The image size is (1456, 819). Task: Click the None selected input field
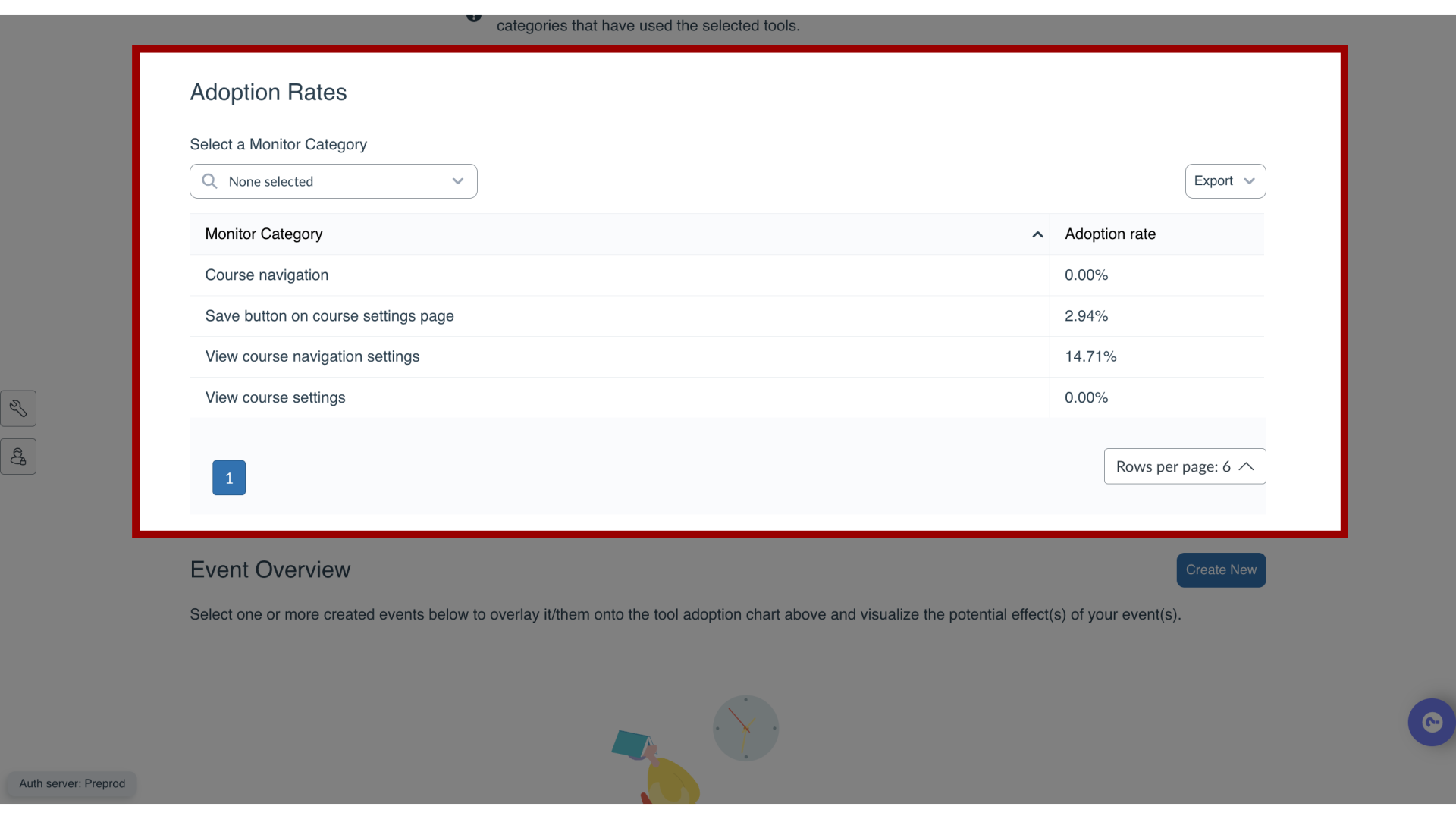[x=333, y=181]
